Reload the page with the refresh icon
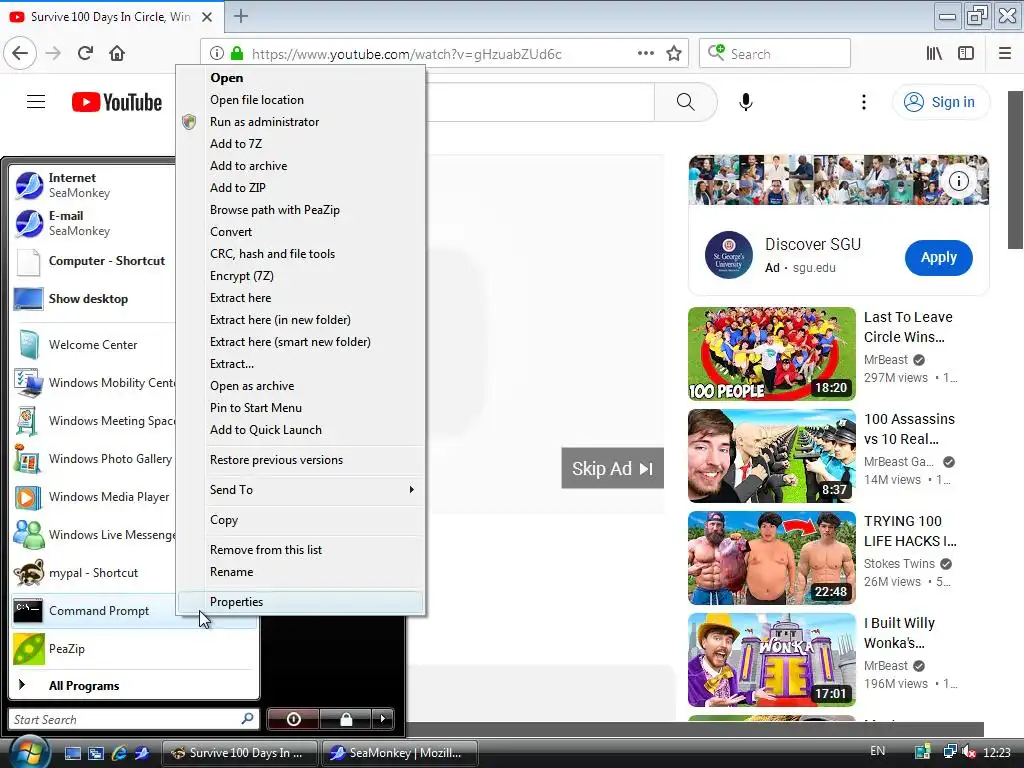The height and width of the screenshot is (768, 1024). 85,53
